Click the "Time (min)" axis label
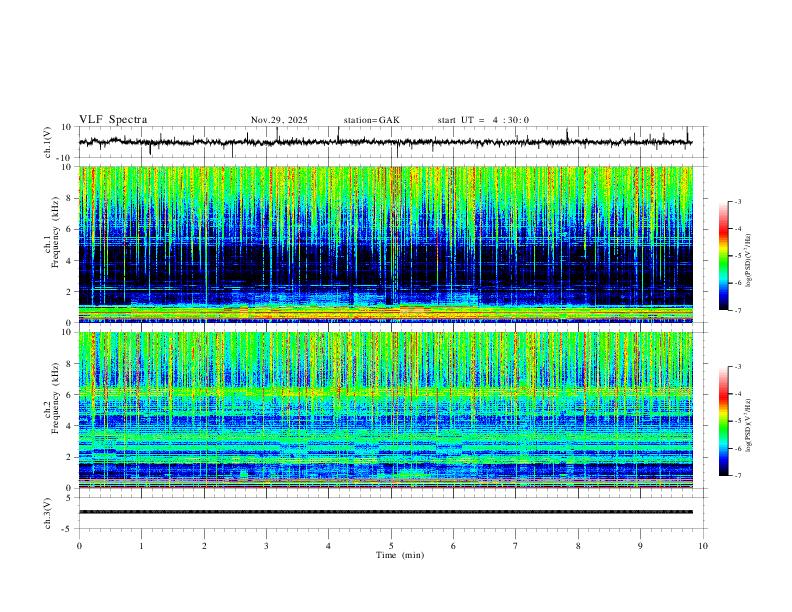 coord(400,555)
